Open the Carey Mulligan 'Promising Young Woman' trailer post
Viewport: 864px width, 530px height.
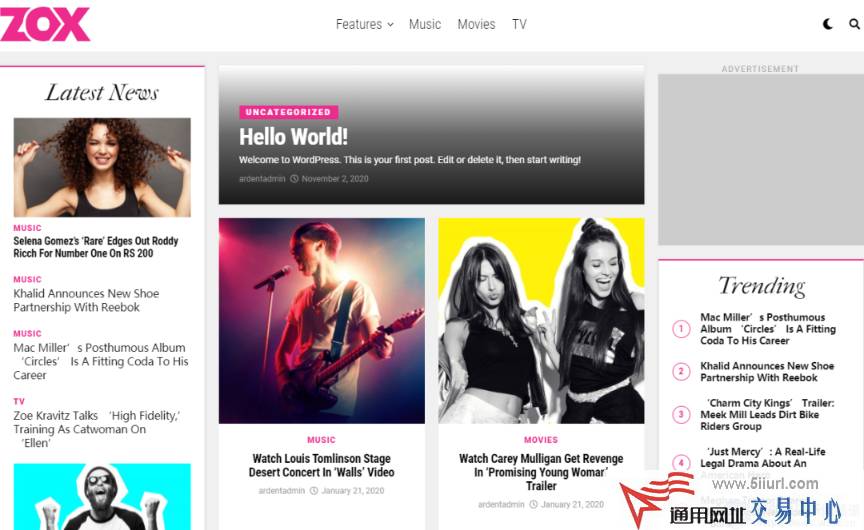(541, 472)
